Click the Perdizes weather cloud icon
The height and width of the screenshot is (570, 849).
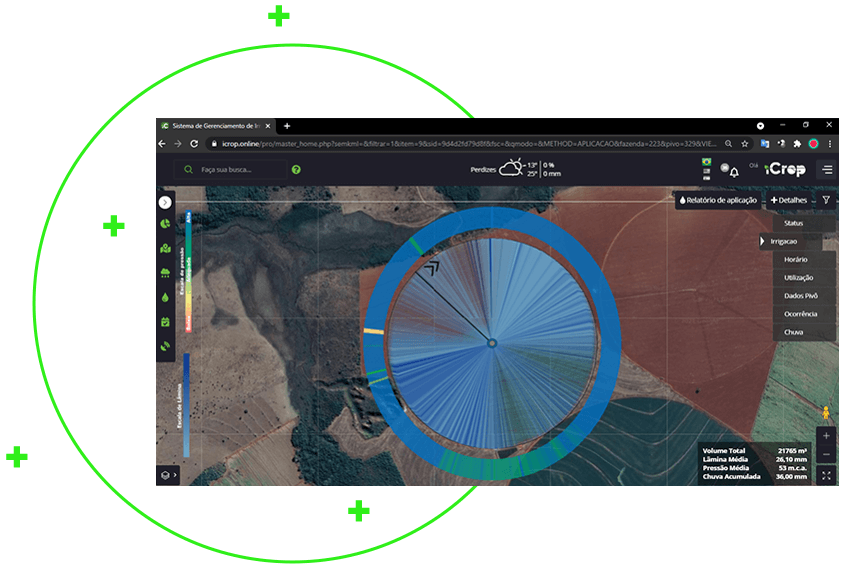pyautogui.click(x=511, y=168)
